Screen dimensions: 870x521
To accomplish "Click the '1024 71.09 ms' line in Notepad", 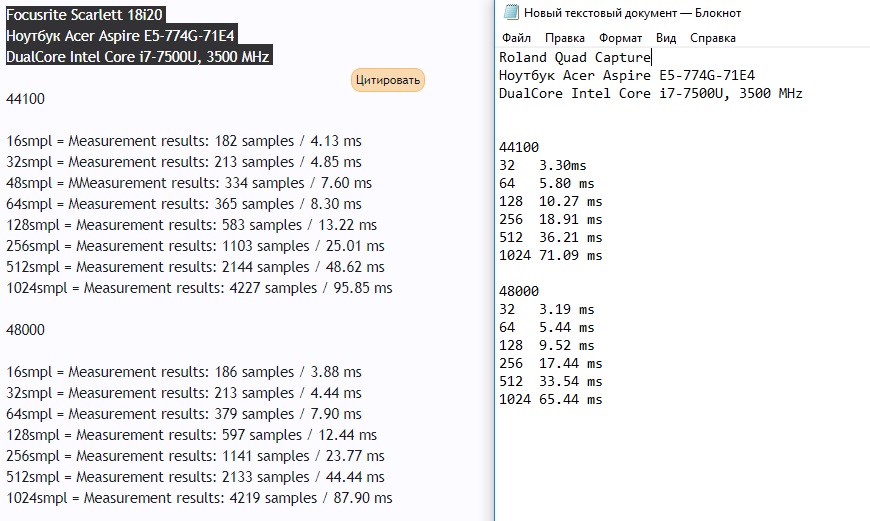I will 550,255.
